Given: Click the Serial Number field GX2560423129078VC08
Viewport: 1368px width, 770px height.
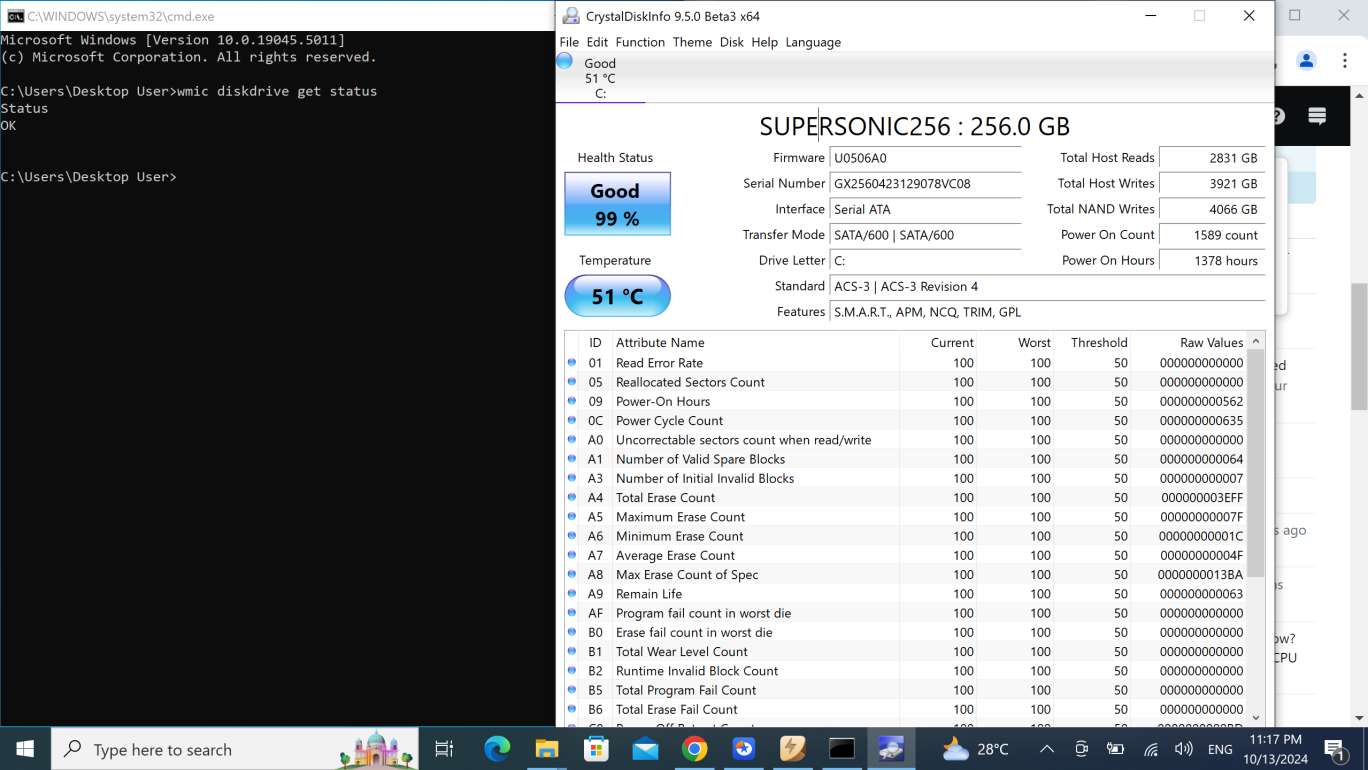Looking at the screenshot, I should click(925, 184).
